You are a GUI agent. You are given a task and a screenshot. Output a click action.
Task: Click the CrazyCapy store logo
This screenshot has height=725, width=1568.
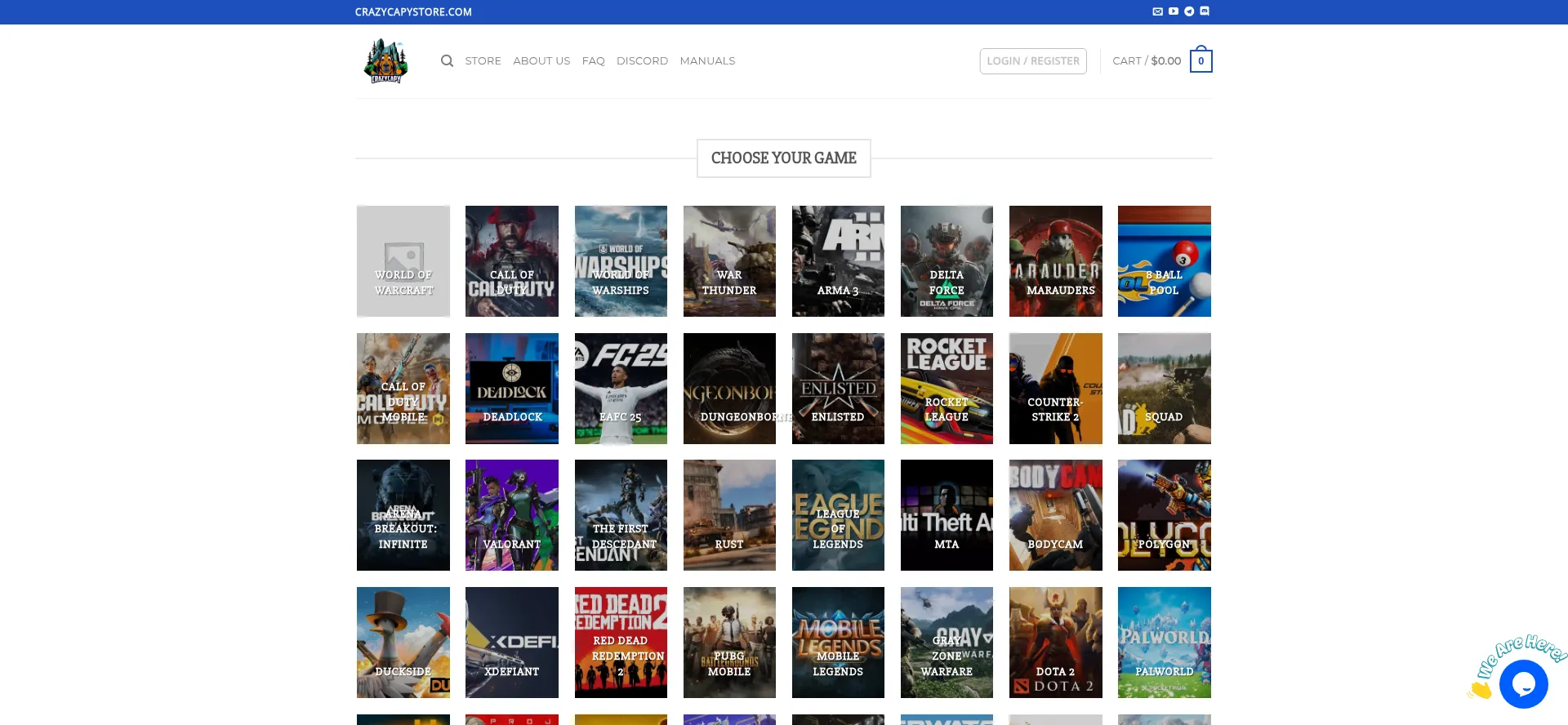click(385, 61)
